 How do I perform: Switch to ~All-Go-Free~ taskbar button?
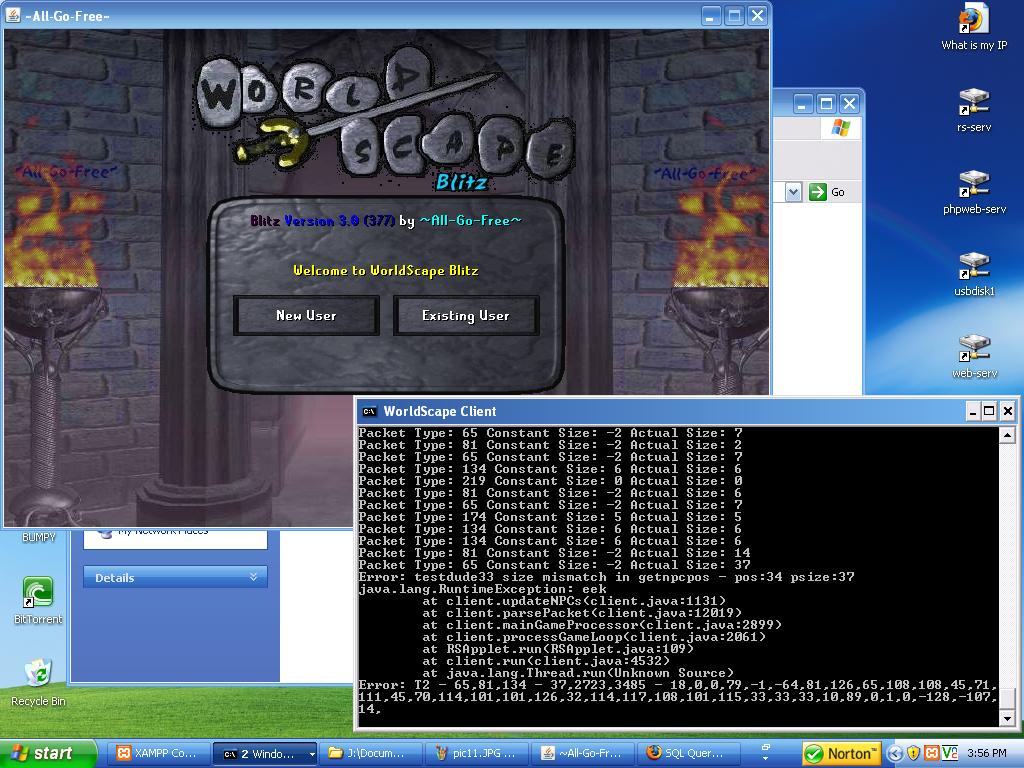tap(583, 753)
